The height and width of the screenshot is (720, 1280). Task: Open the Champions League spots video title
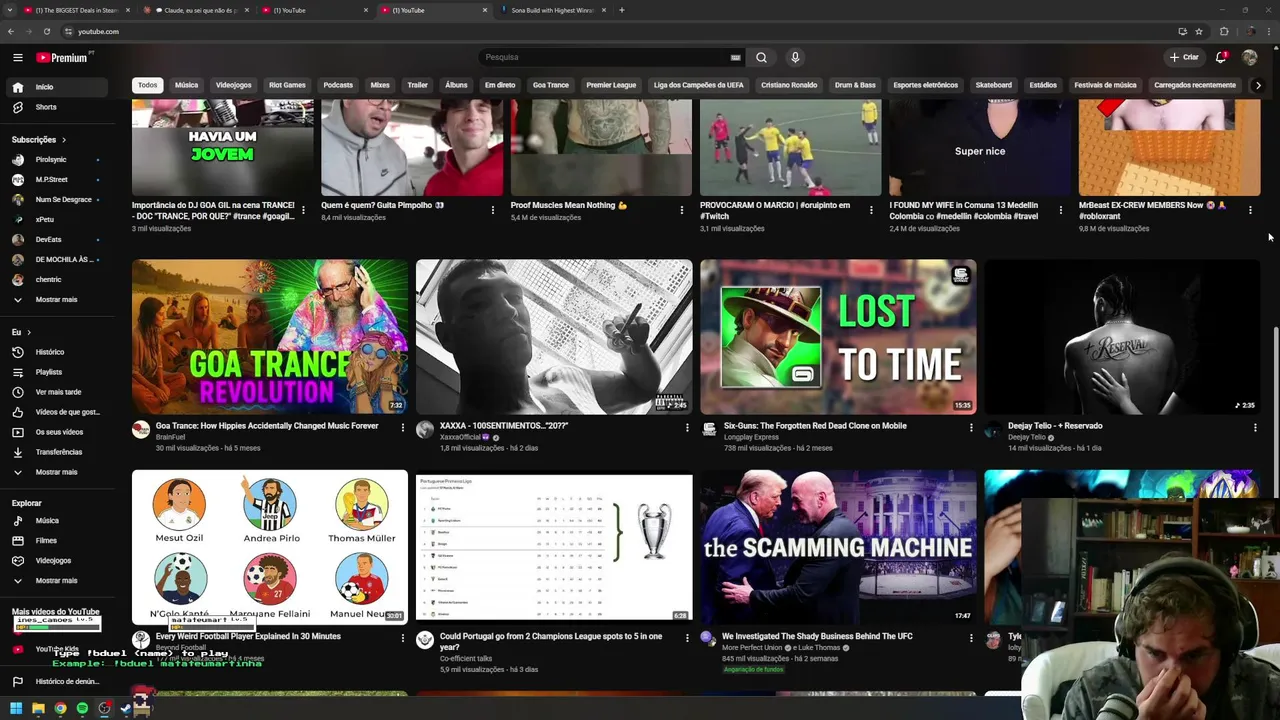[551, 641]
